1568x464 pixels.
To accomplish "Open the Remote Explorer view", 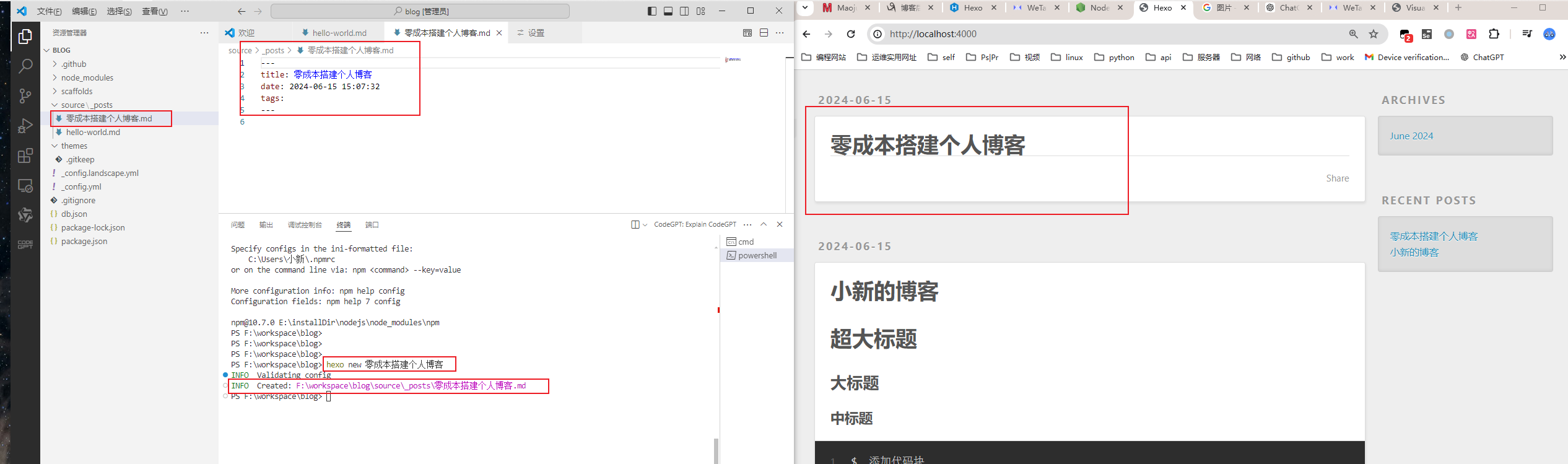I will 25,185.
